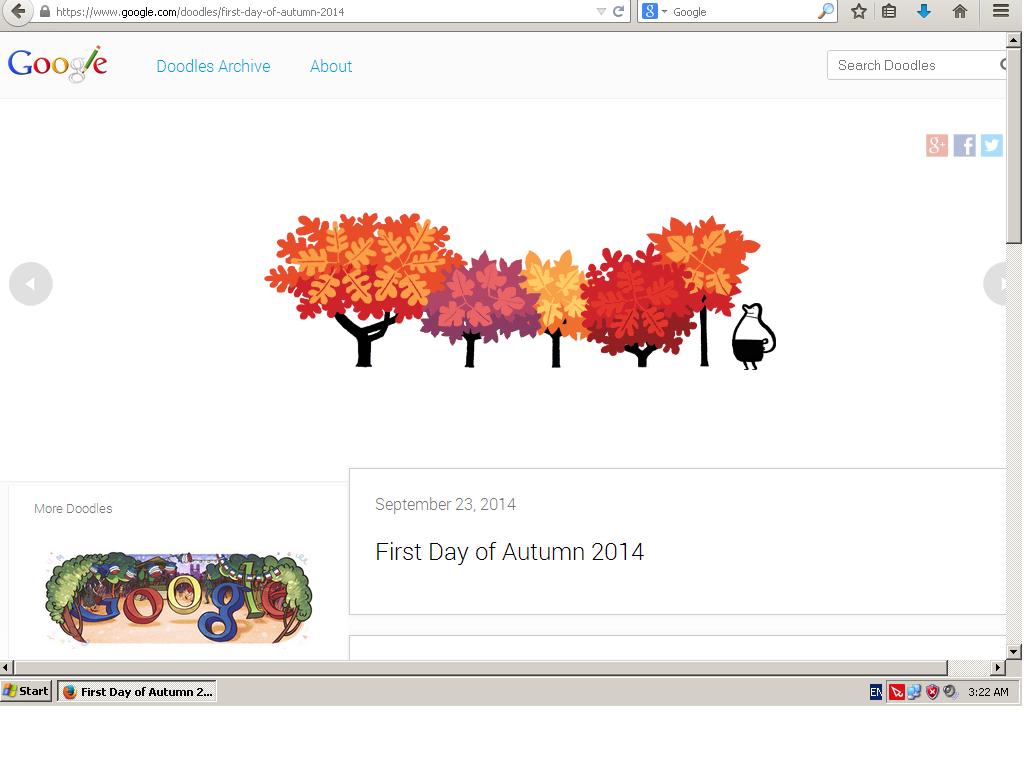Click the Google logo in the header
1024x768 pixels.
pos(57,64)
